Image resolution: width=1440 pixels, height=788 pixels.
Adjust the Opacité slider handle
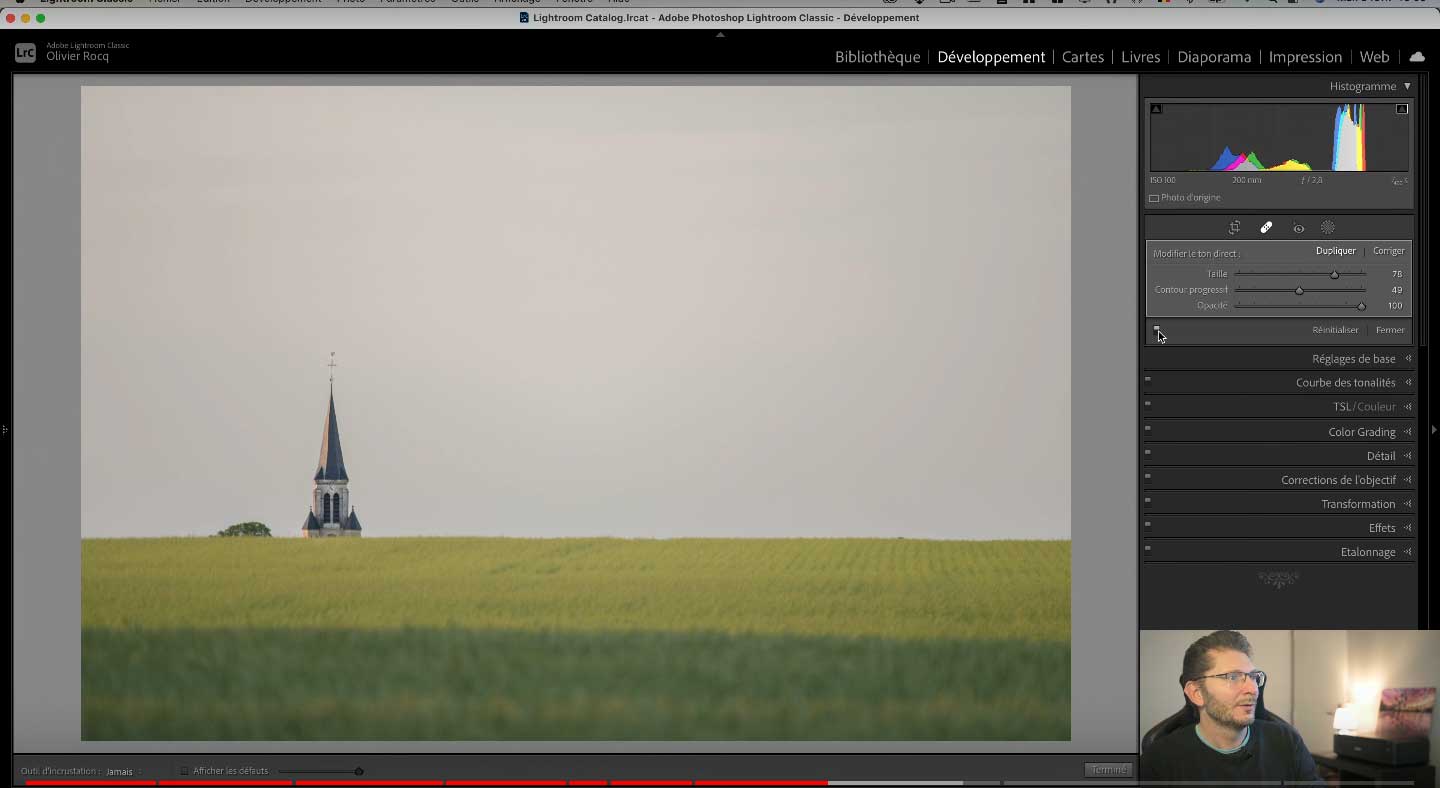point(1361,306)
